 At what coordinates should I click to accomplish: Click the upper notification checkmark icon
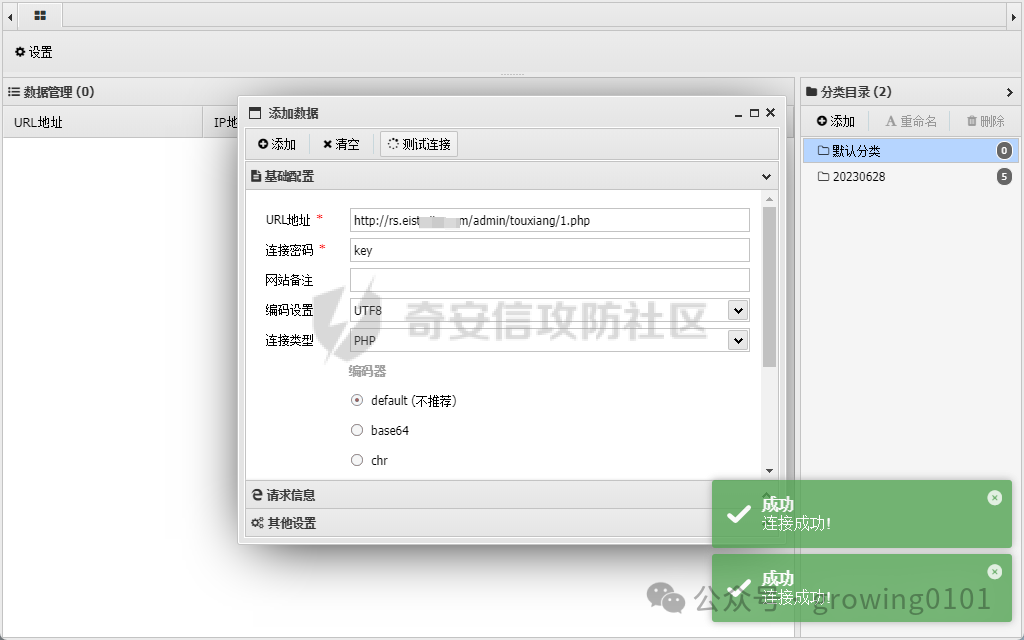(739, 515)
